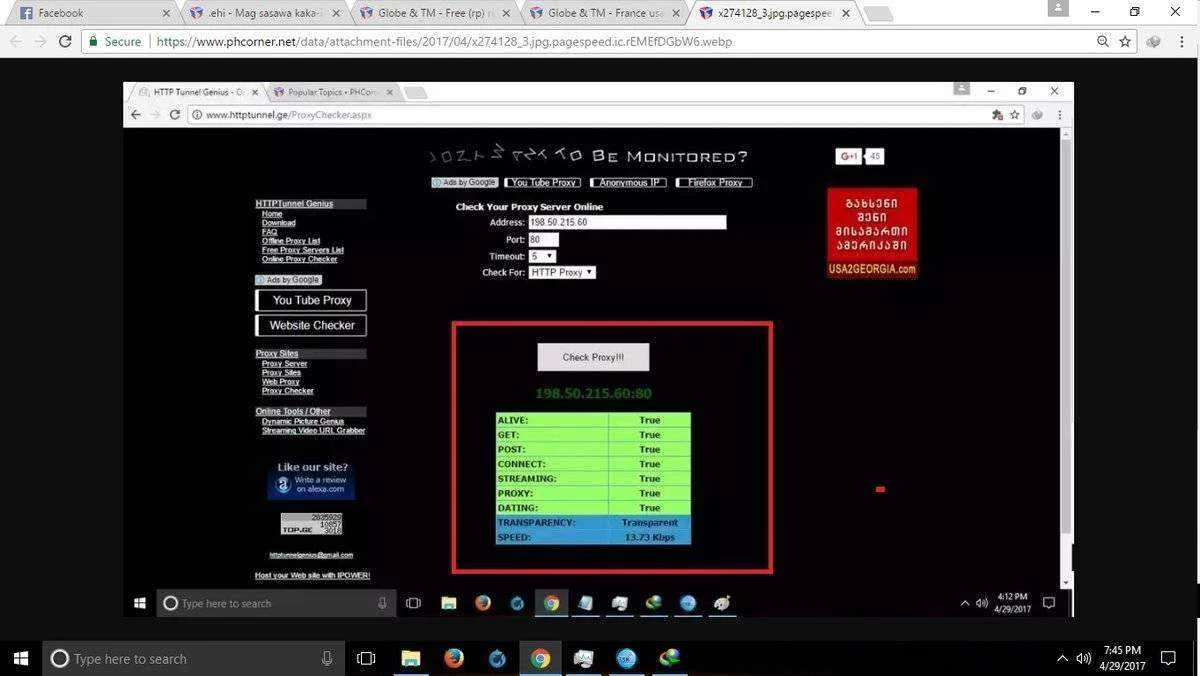
Task: Click the microphone icon in the outer search box
Action: tap(327, 658)
